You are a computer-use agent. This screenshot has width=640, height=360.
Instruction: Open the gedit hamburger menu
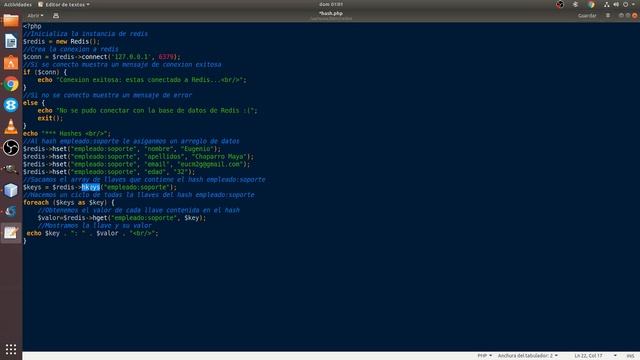608,16
